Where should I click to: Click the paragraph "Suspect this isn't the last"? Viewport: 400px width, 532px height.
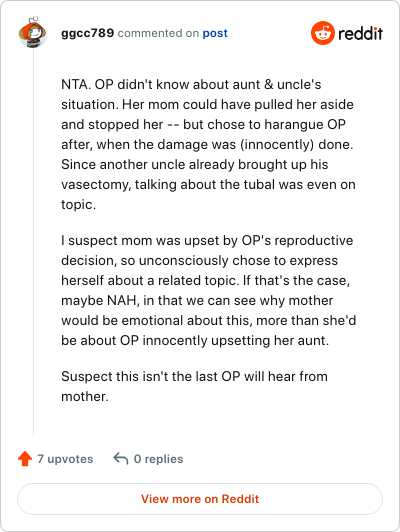[x=194, y=386]
